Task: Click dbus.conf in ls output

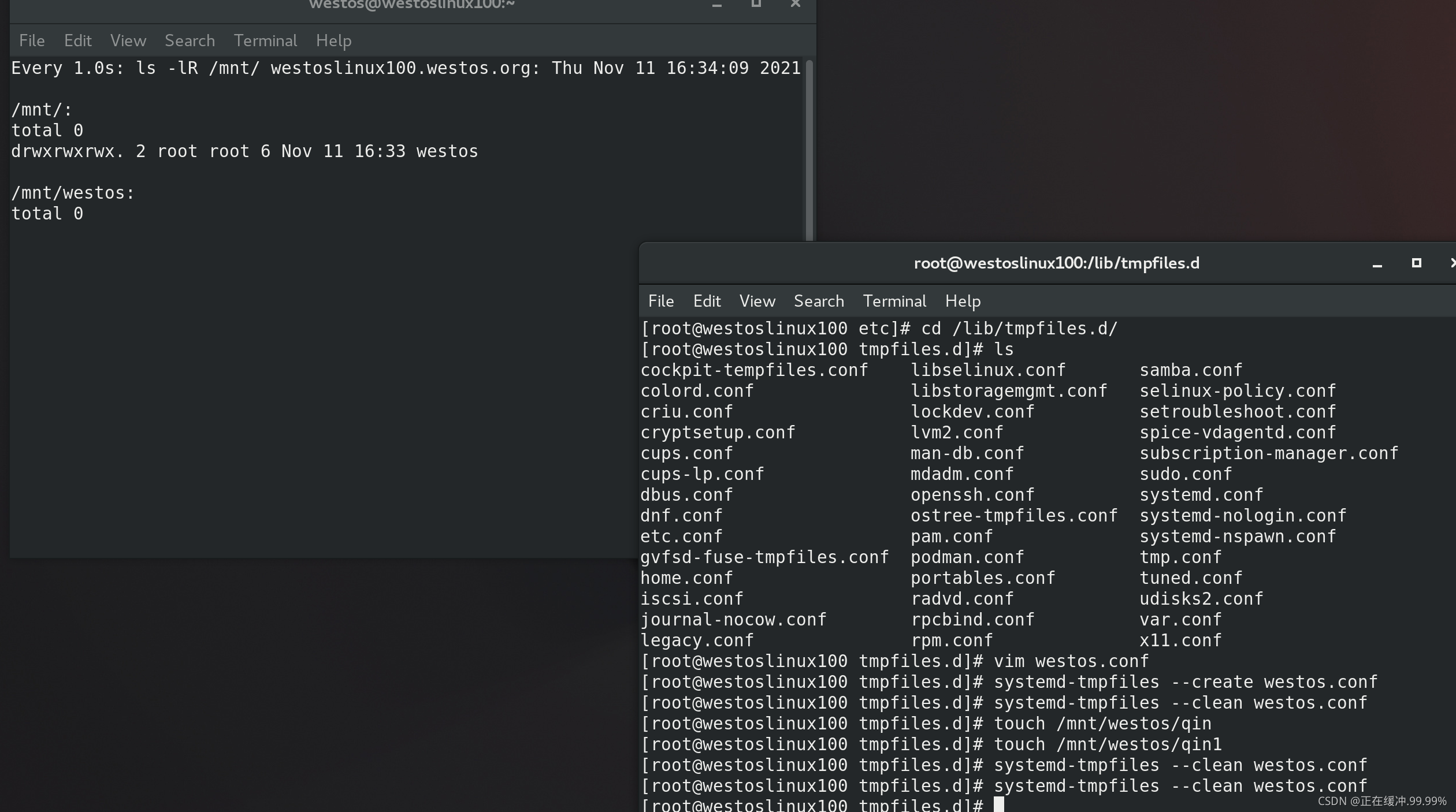Action: [x=686, y=495]
